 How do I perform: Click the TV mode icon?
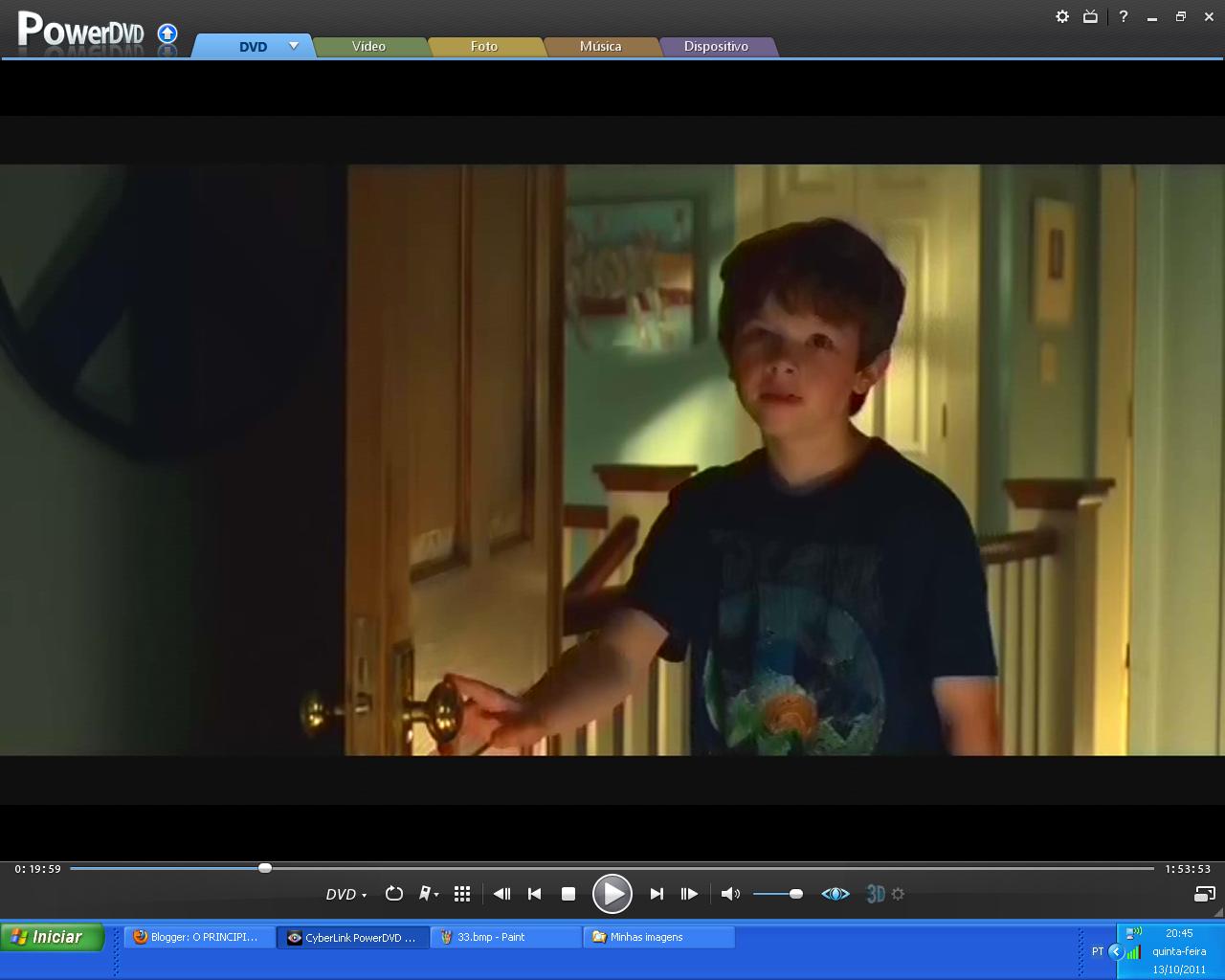point(1090,16)
